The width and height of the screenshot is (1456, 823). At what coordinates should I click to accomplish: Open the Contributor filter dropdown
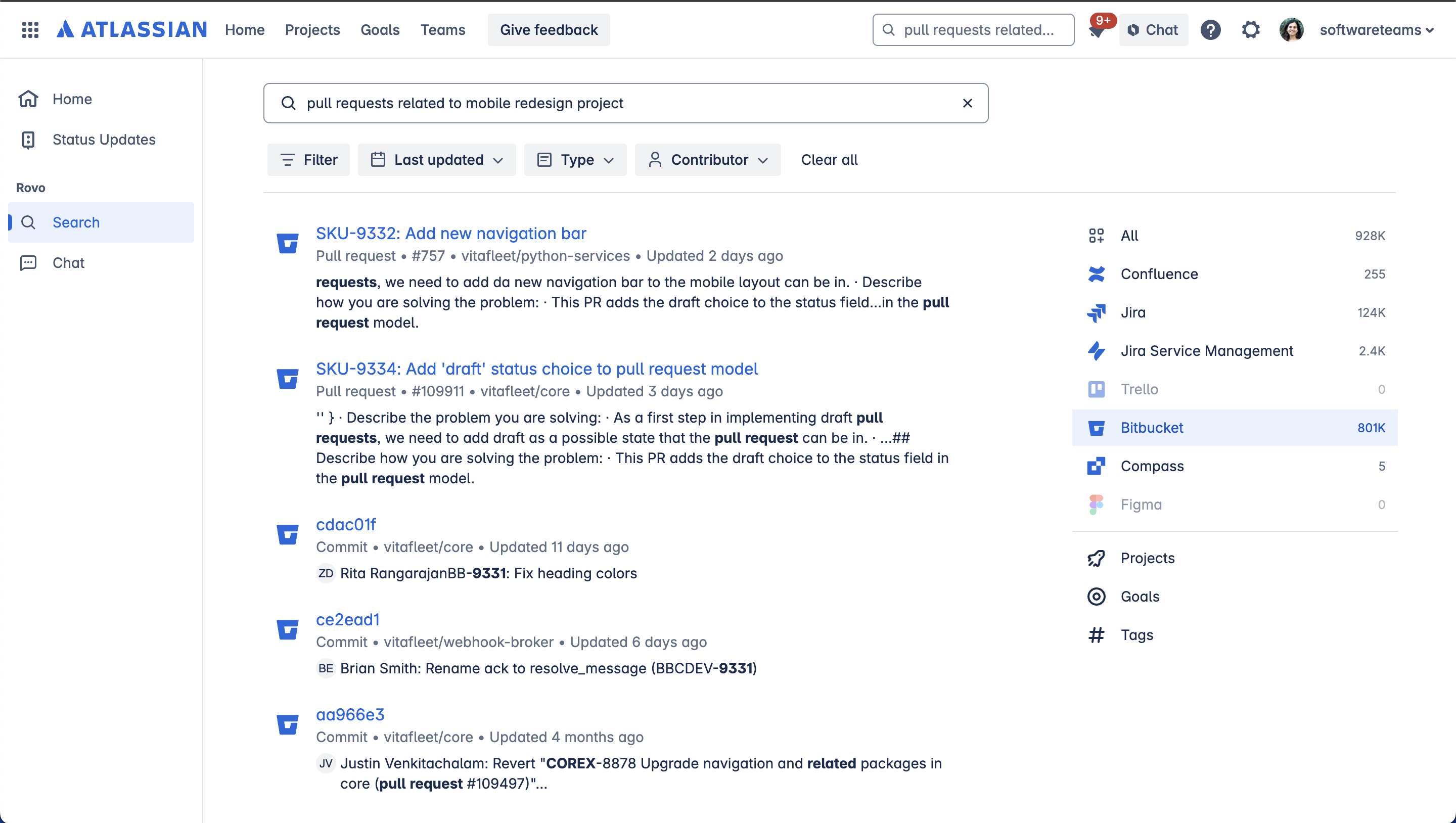[708, 159]
